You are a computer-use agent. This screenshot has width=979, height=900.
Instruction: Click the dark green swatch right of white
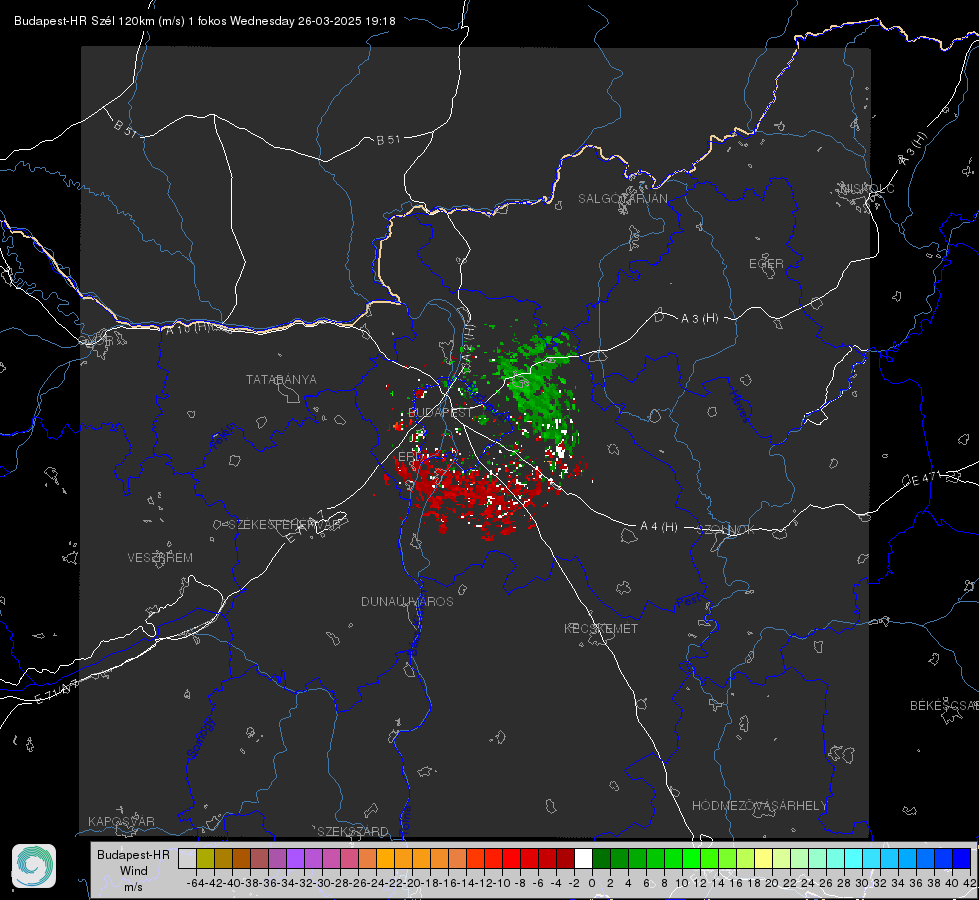coord(601,859)
